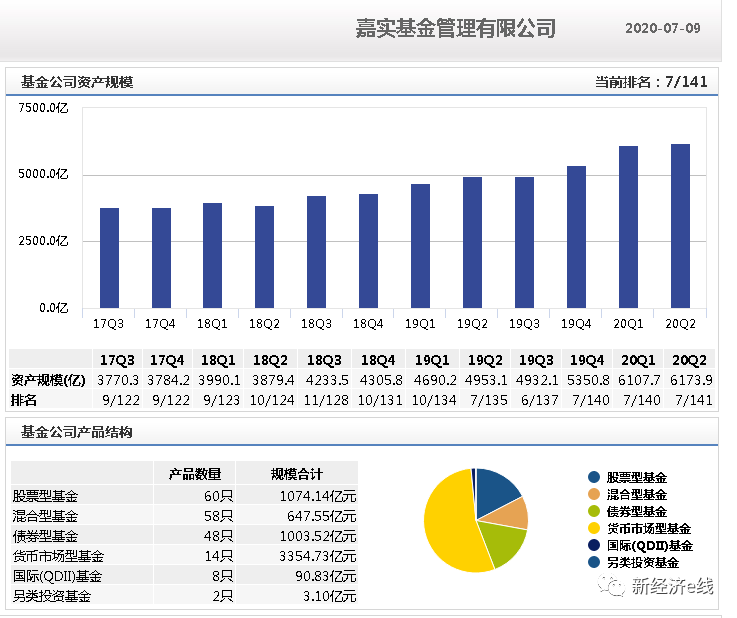Viewport: 737px width, 618px height.
Task: Click the 当前排名：7/141 text
Action: pos(651,82)
